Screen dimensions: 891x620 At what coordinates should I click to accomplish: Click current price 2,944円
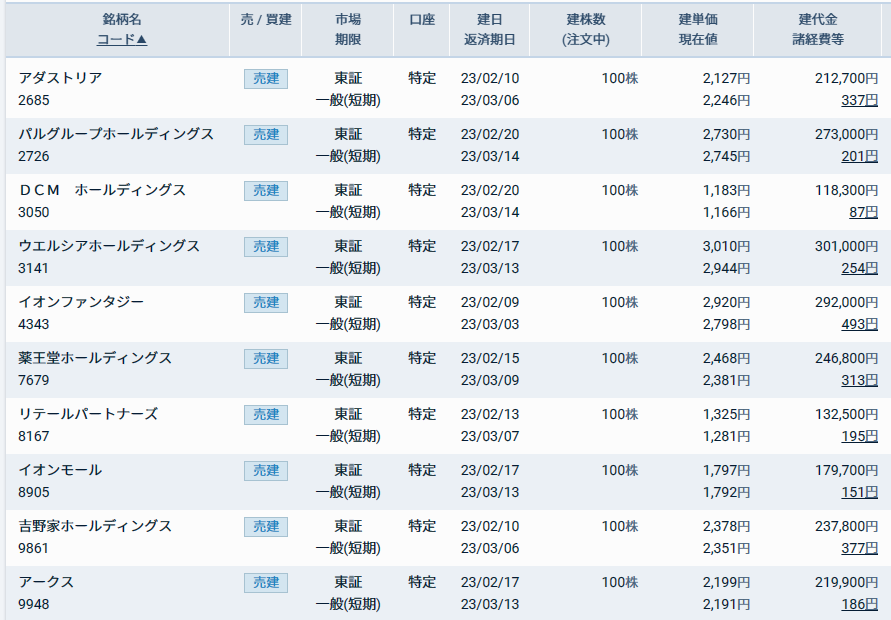point(726,268)
